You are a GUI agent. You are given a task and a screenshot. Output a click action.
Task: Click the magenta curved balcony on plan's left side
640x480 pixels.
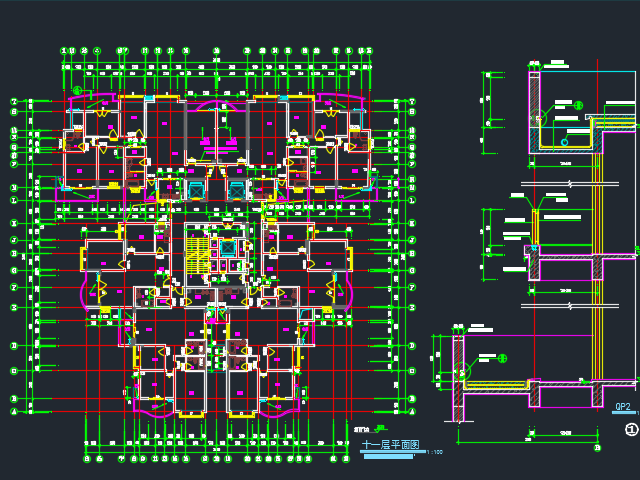[x=84, y=290]
